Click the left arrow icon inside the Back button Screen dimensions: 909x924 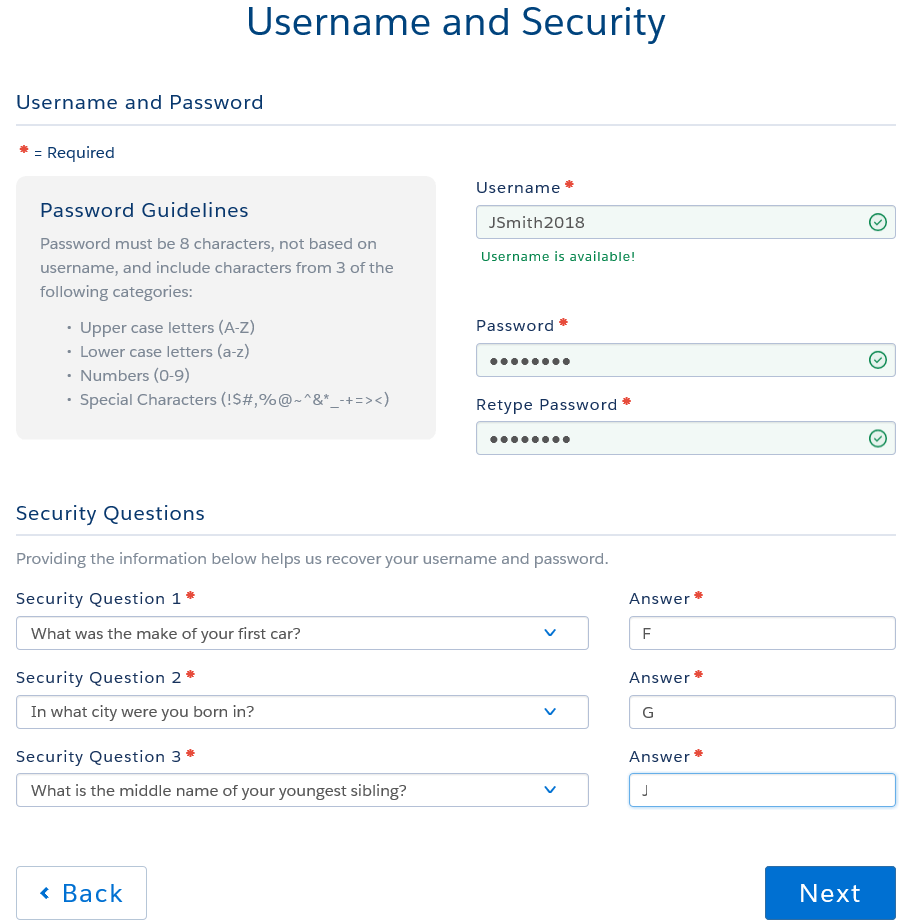tap(45, 893)
